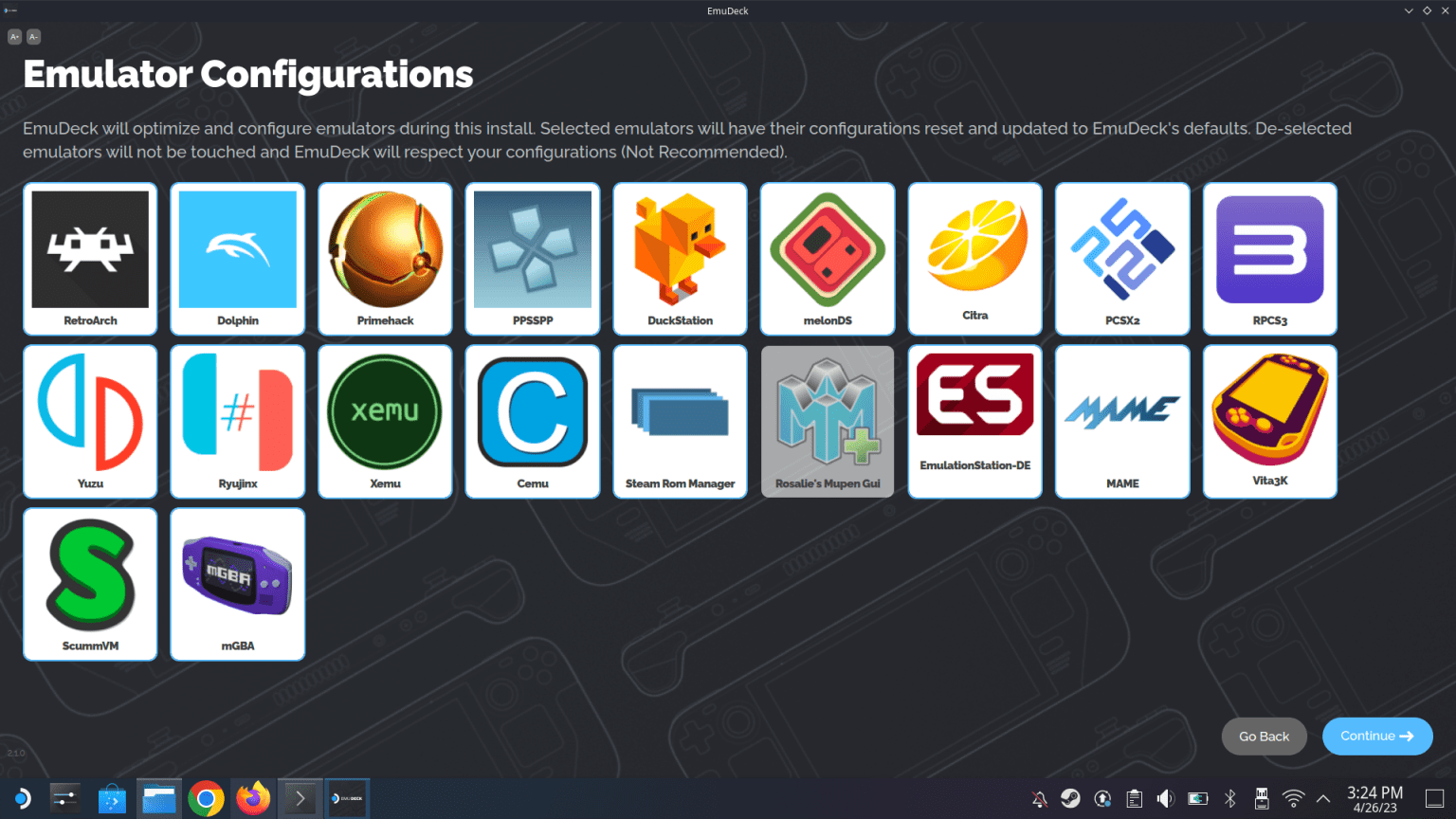Click the Go Back button
Image resolution: width=1456 pixels, height=819 pixels.
pyautogui.click(x=1264, y=736)
